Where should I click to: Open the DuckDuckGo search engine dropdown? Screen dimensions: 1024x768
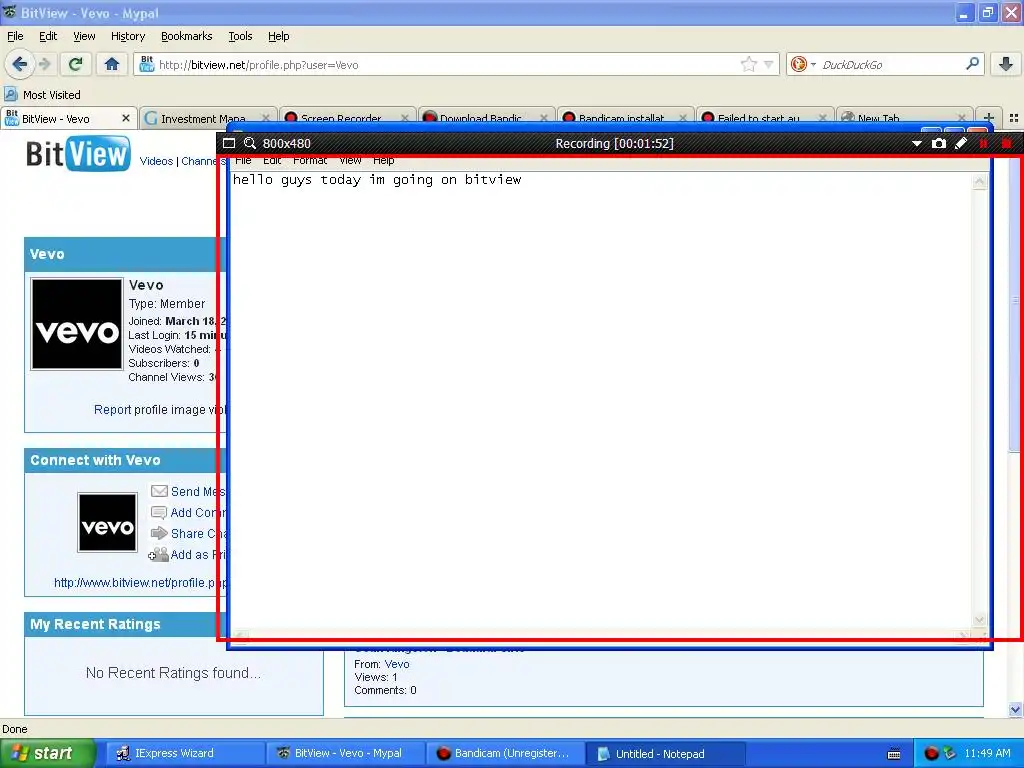point(802,64)
